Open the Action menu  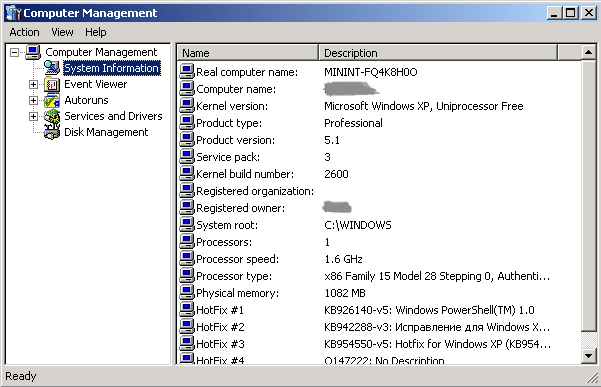25,32
